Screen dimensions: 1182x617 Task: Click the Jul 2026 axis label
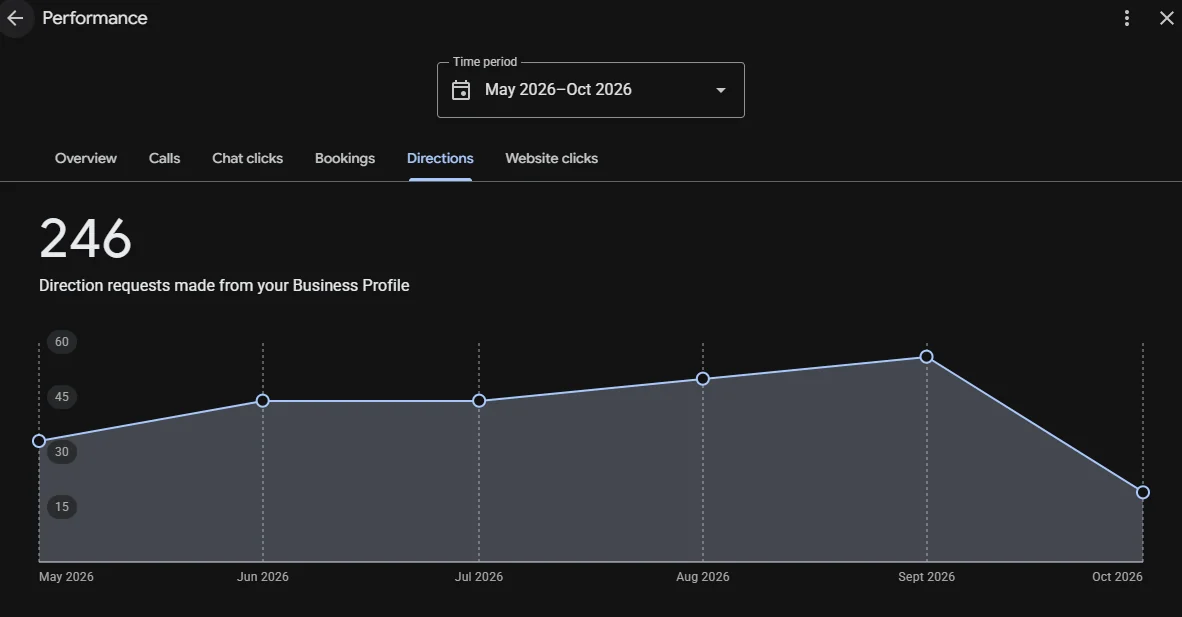pyautogui.click(x=479, y=577)
